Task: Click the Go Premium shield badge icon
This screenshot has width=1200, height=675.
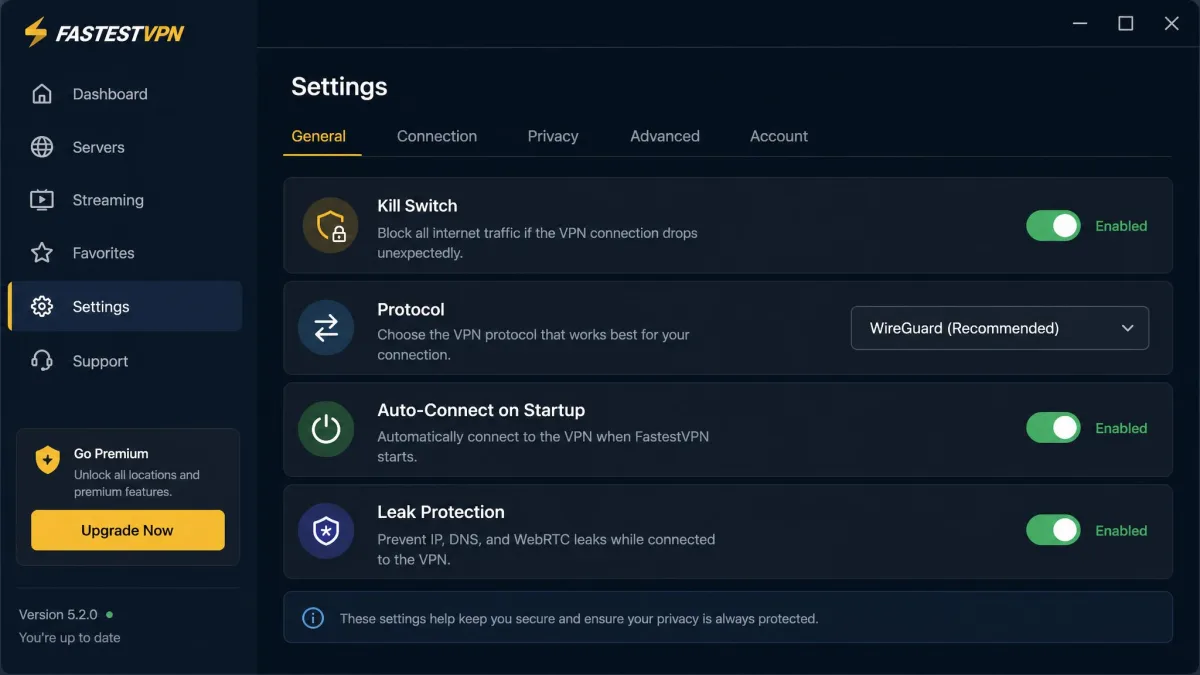Action: pyautogui.click(x=47, y=461)
